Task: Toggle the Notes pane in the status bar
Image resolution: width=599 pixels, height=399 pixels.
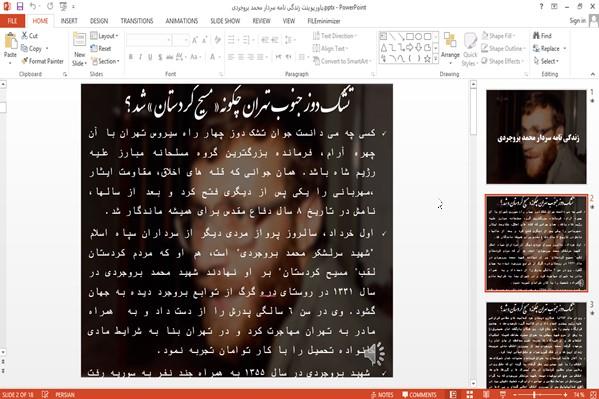Action: (x=382, y=394)
